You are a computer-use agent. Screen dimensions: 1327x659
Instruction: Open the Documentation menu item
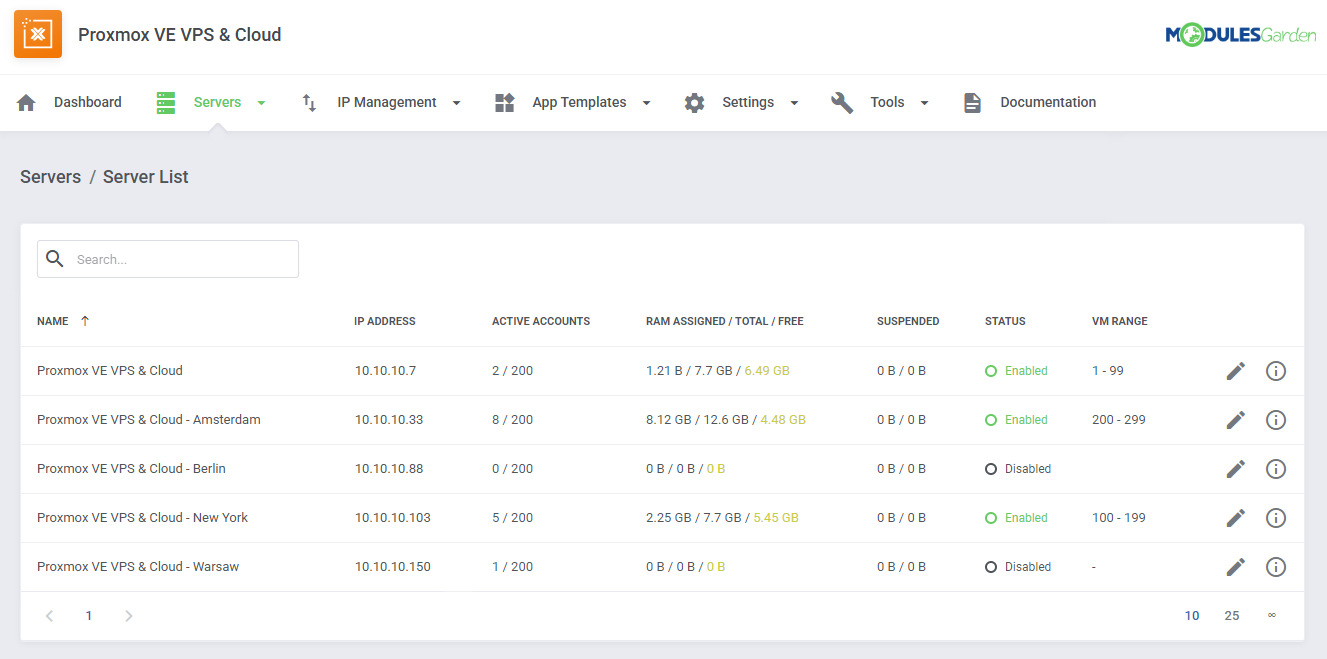pos(1047,101)
